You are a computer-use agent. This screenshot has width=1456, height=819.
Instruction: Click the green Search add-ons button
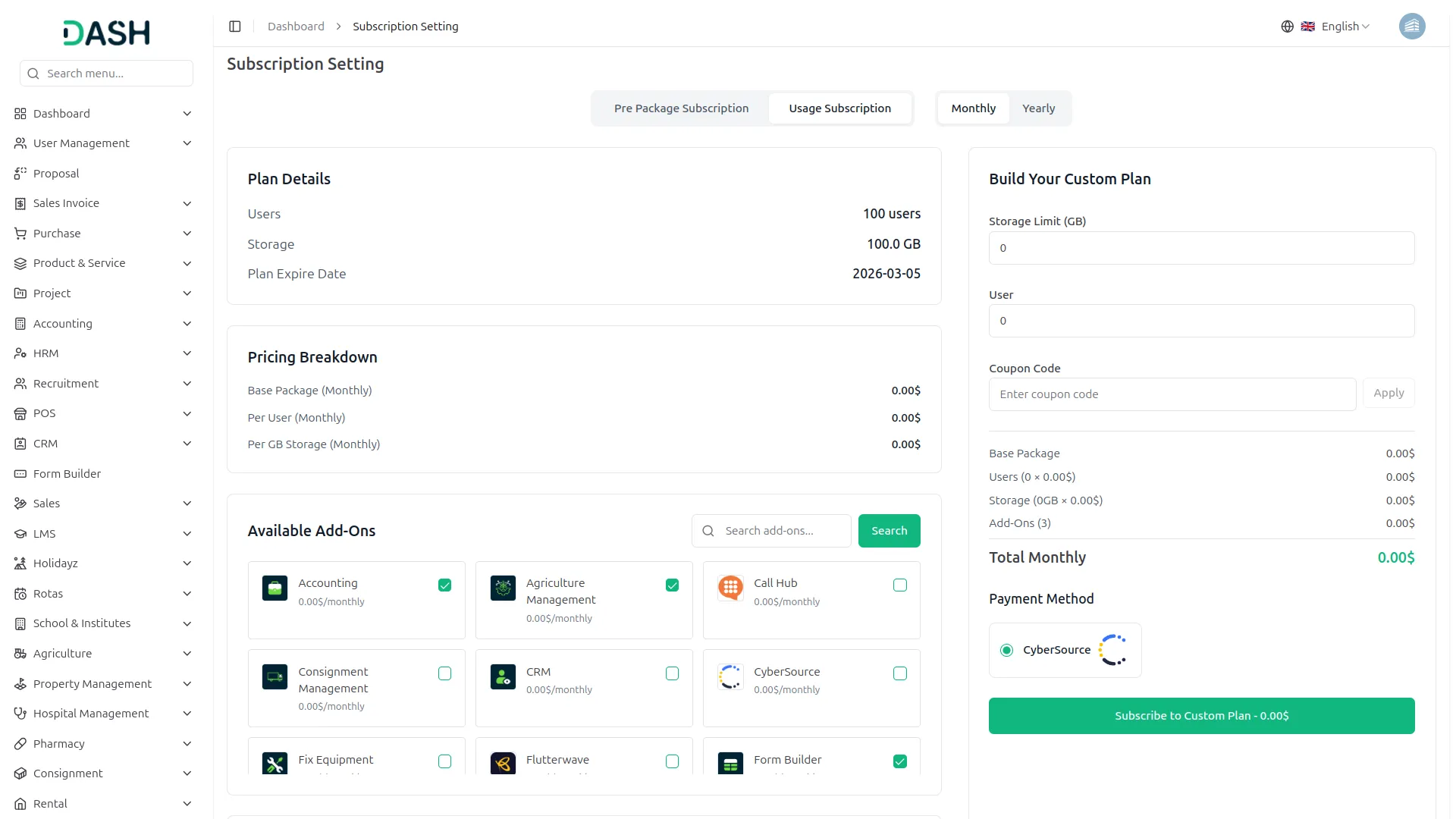tap(889, 531)
